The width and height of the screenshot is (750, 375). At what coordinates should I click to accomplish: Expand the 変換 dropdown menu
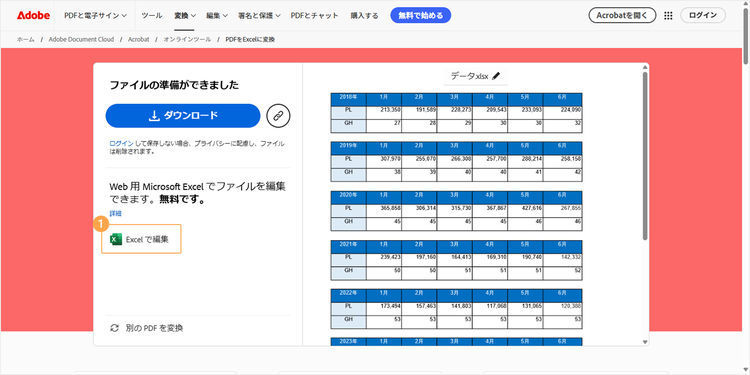tap(185, 15)
